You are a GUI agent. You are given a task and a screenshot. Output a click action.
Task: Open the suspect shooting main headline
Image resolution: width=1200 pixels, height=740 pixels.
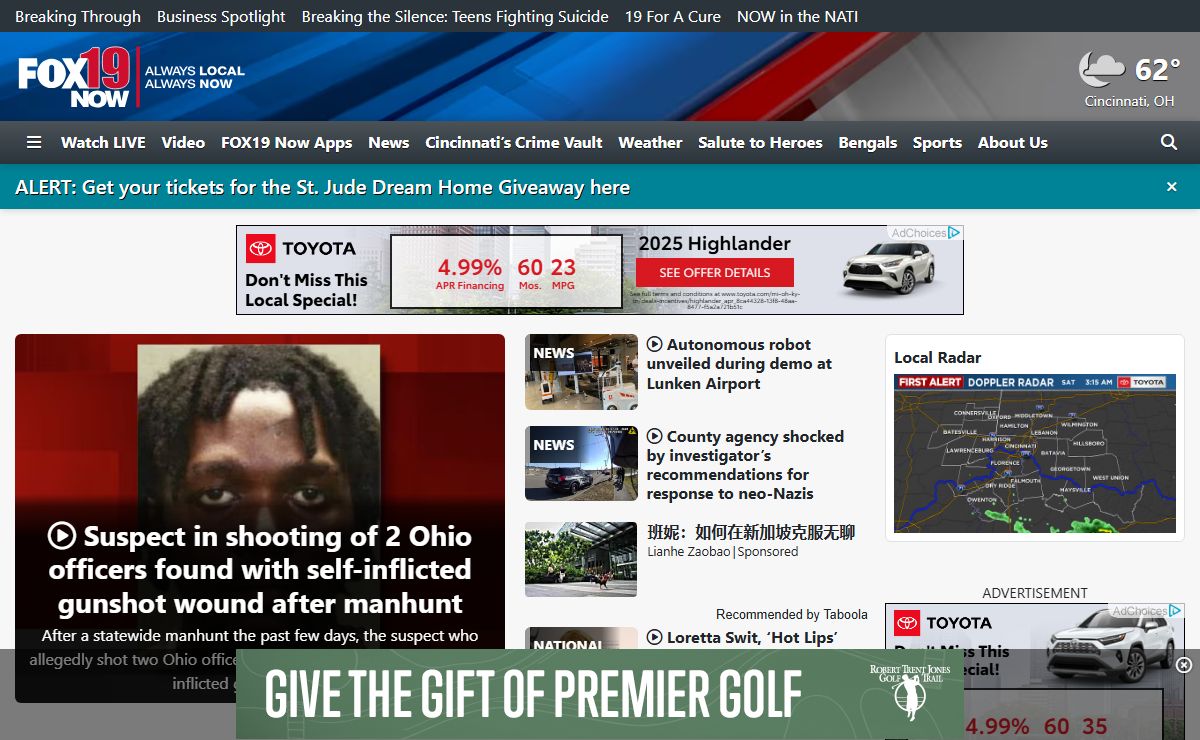[260, 569]
